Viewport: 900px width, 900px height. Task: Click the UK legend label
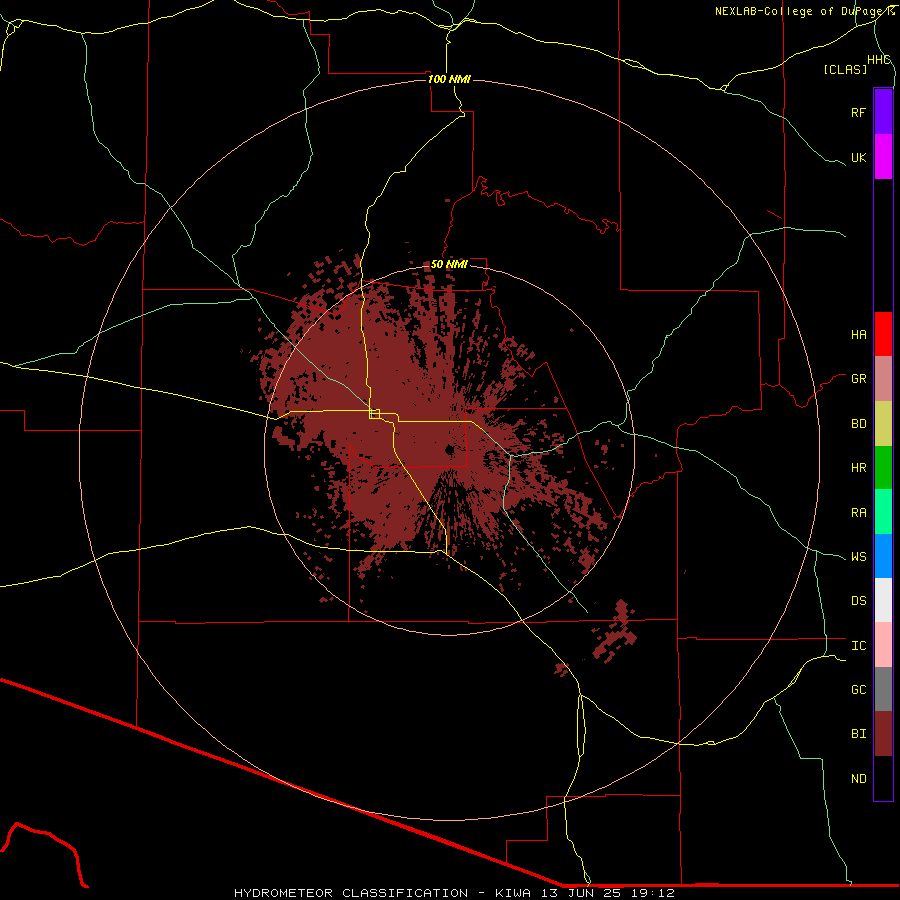[858, 157]
